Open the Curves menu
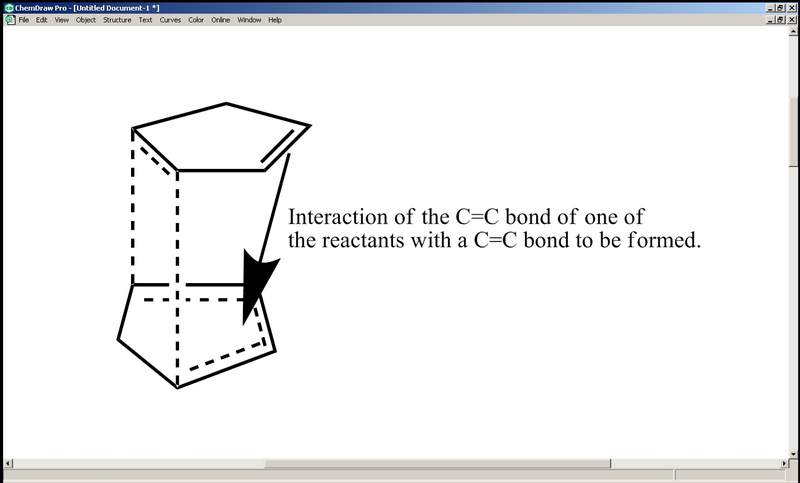This screenshot has width=800, height=483. [170, 20]
